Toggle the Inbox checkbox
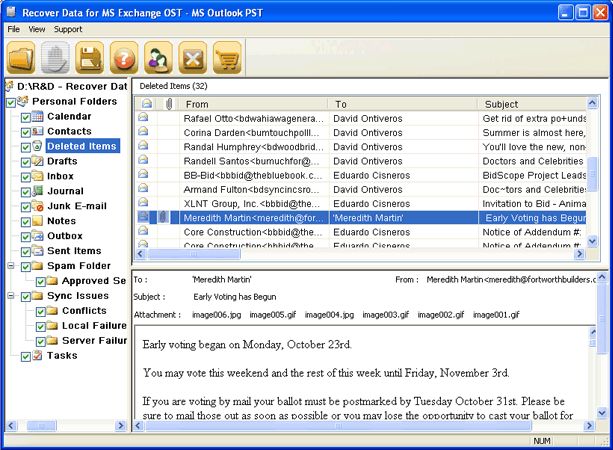 click(x=26, y=177)
